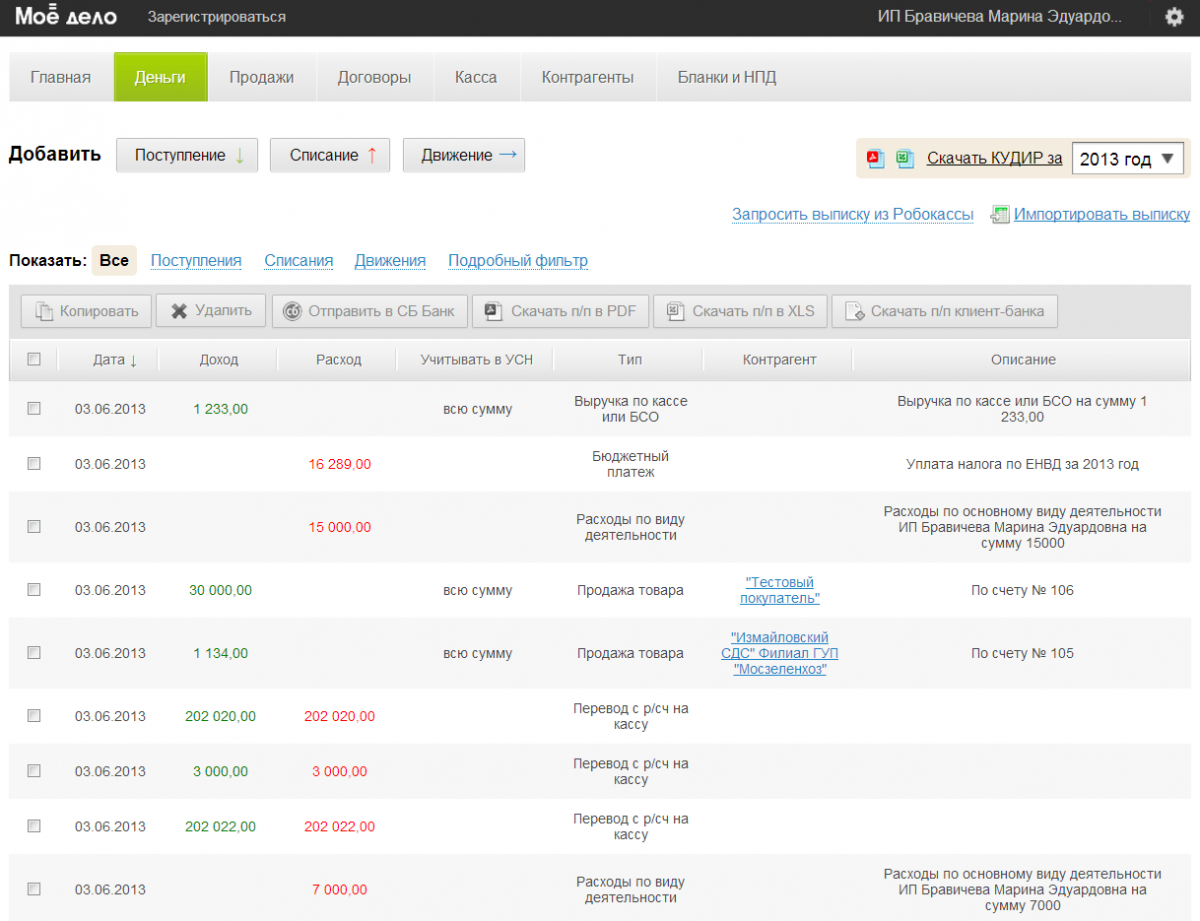
Task: Open the Контрагенты tab
Action: 587,77
